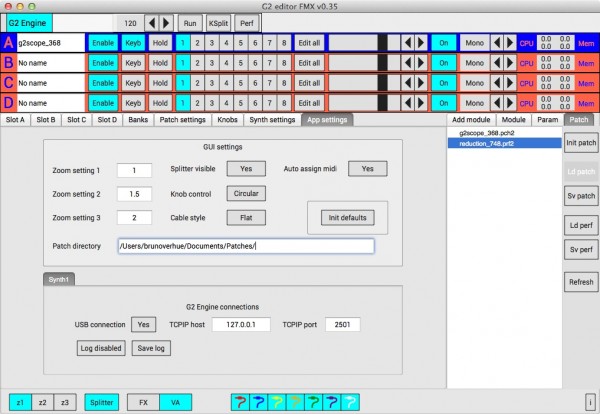600x414 pixels.
Task: Click slot B Mono right arrow
Action: click(x=510, y=63)
